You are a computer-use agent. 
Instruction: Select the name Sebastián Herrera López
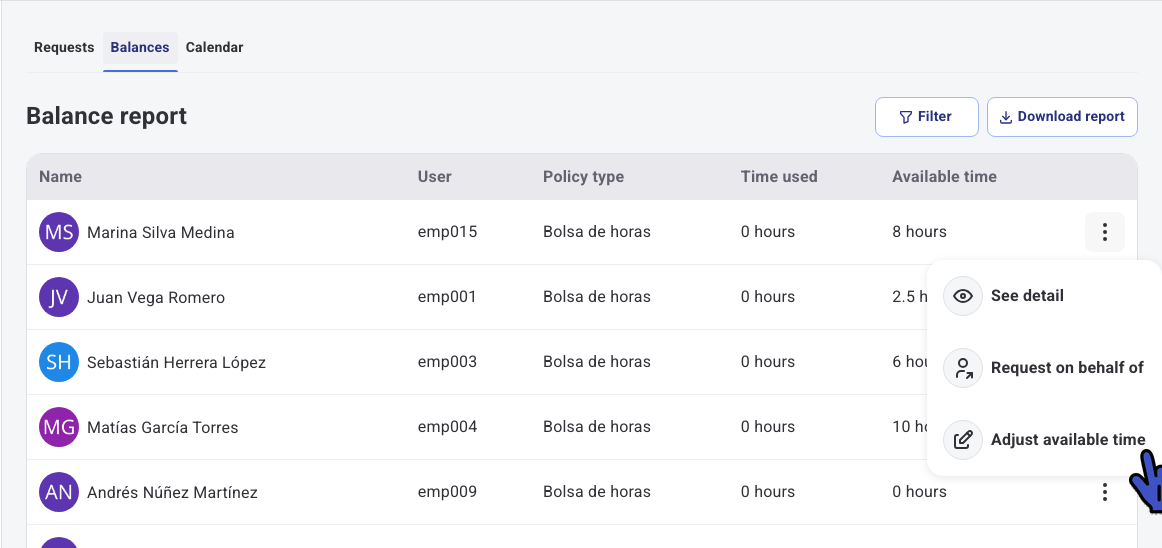[176, 363]
